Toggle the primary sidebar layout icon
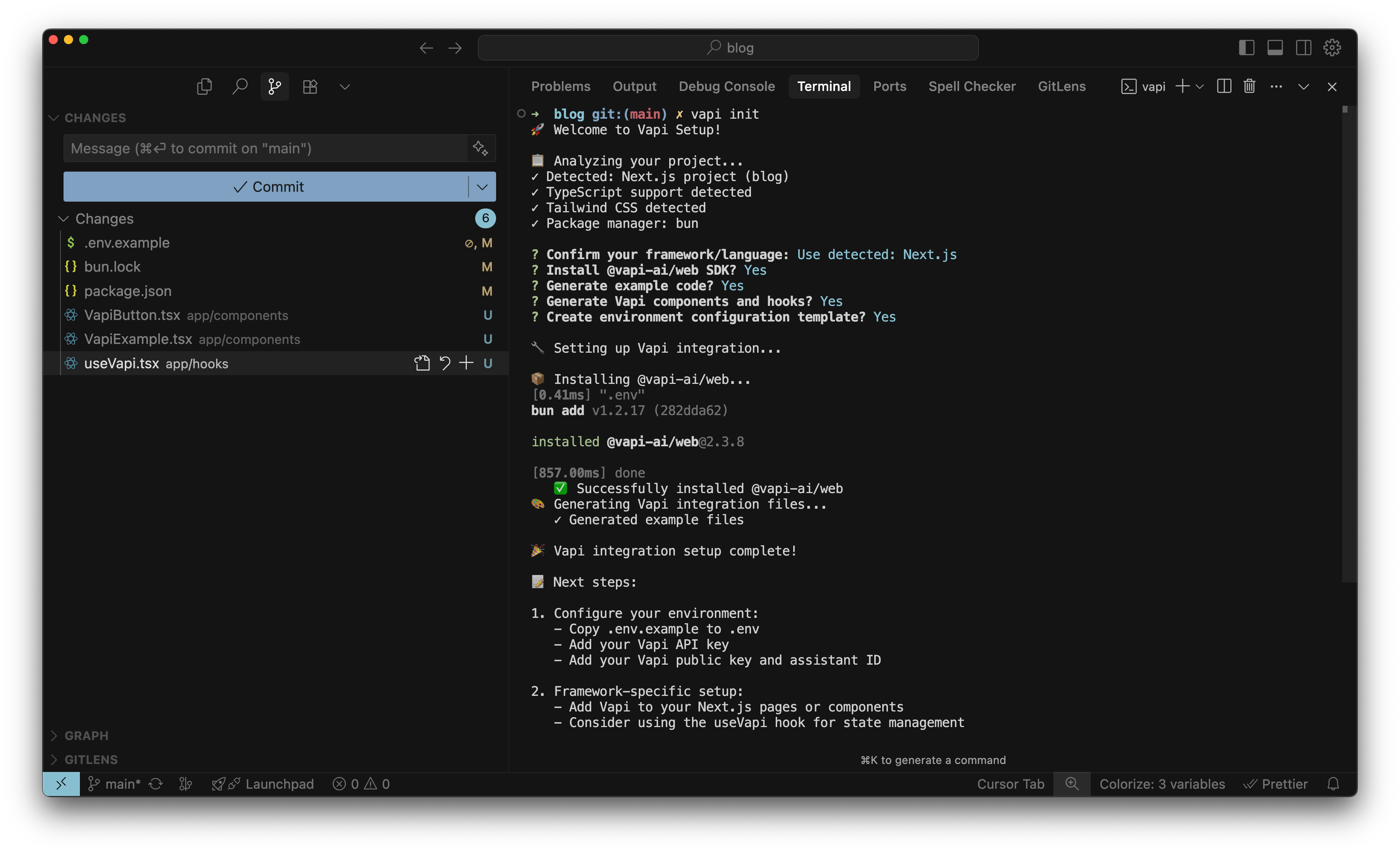 coord(1246,48)
